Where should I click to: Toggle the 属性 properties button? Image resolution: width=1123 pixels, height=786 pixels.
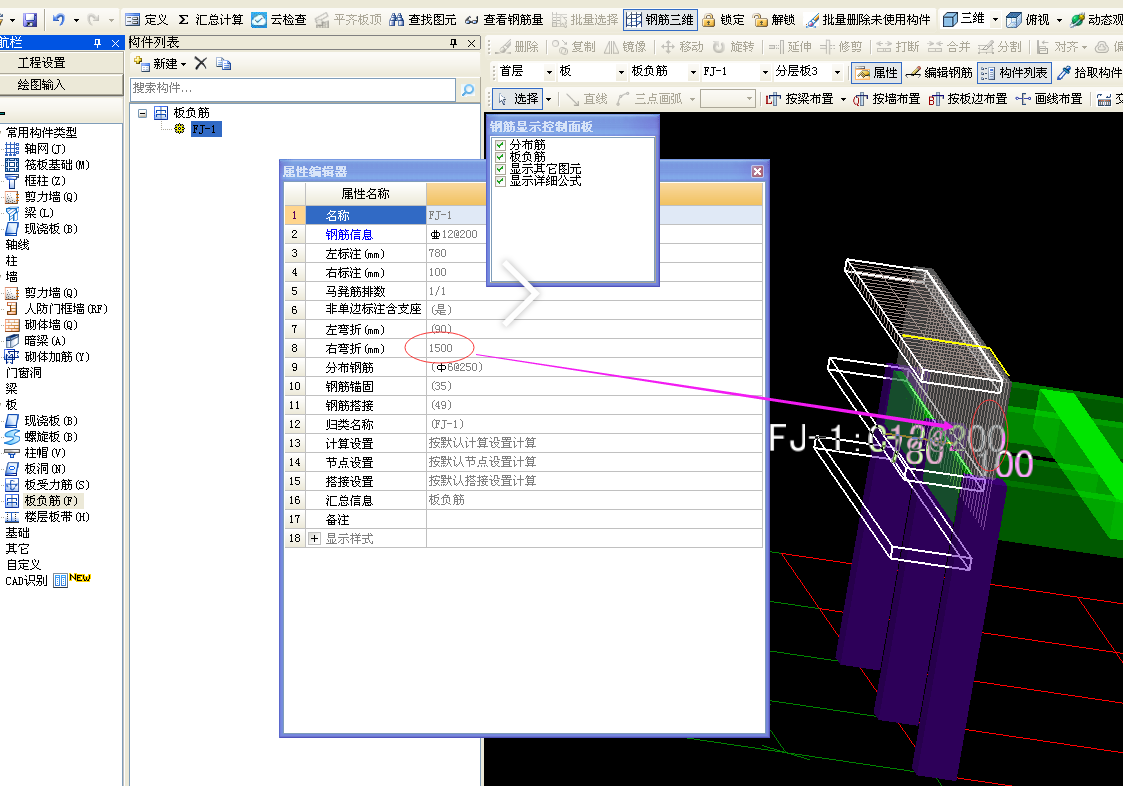(x=876, y=72)
